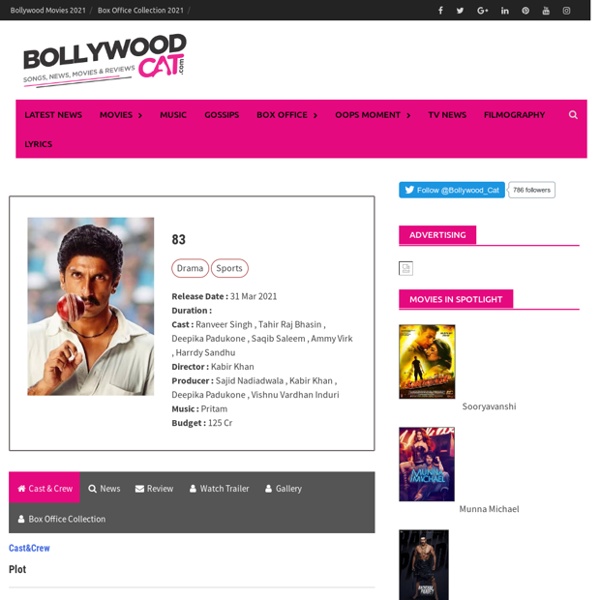
Task: Open the Twitter icon in top bar
Action: pyautogui.click(x=460, y=11)
